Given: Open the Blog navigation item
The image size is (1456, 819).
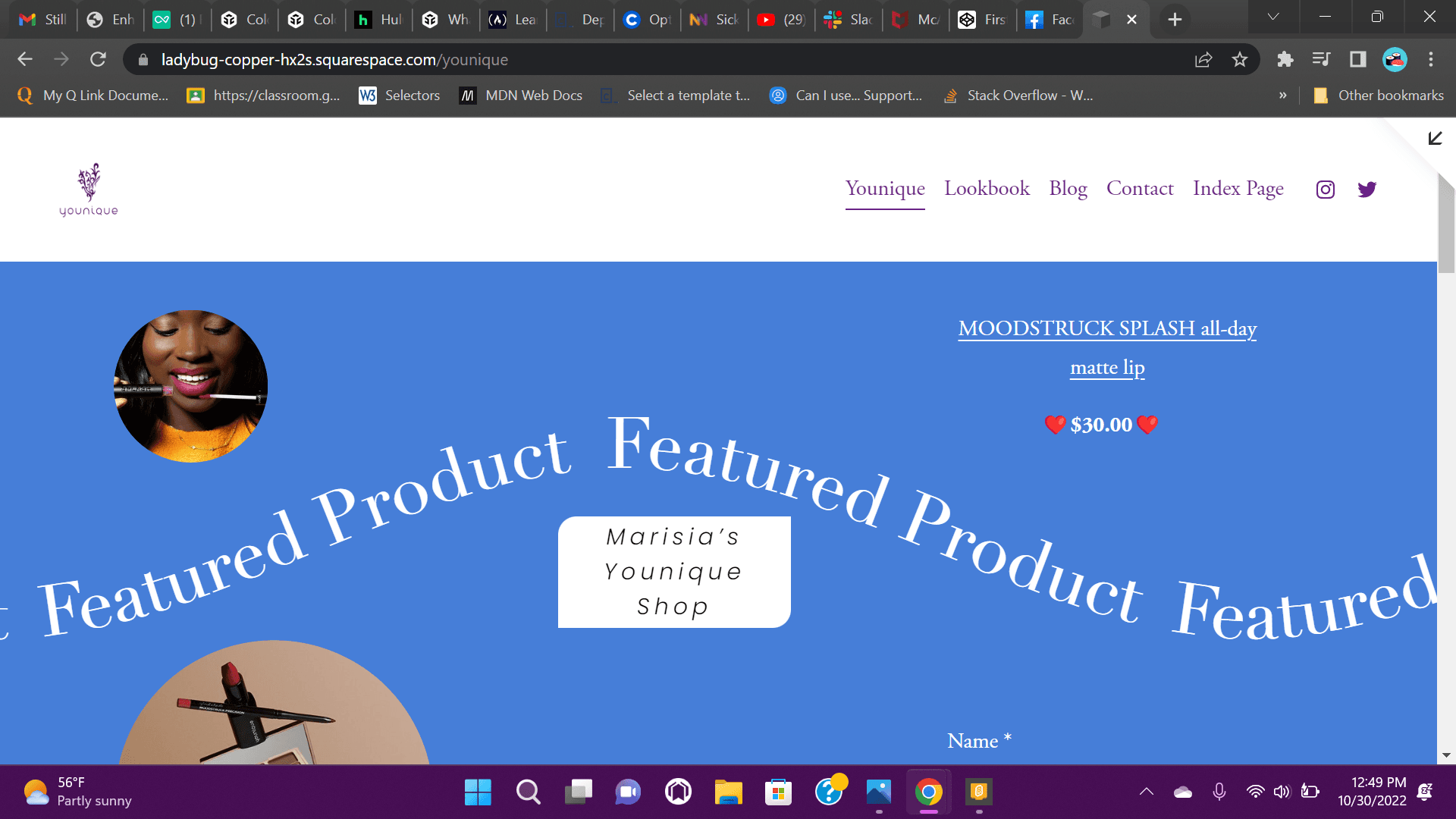Looking at the screenshot, I should click(x=1068, y=188).
